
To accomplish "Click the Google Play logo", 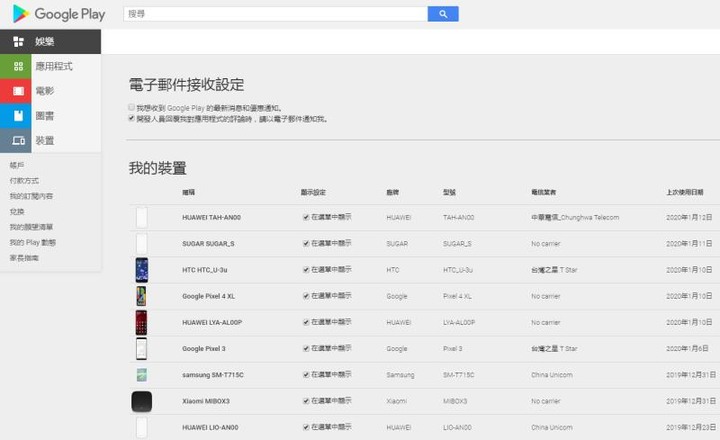I will pyautogui.click(x=59, y=14).
